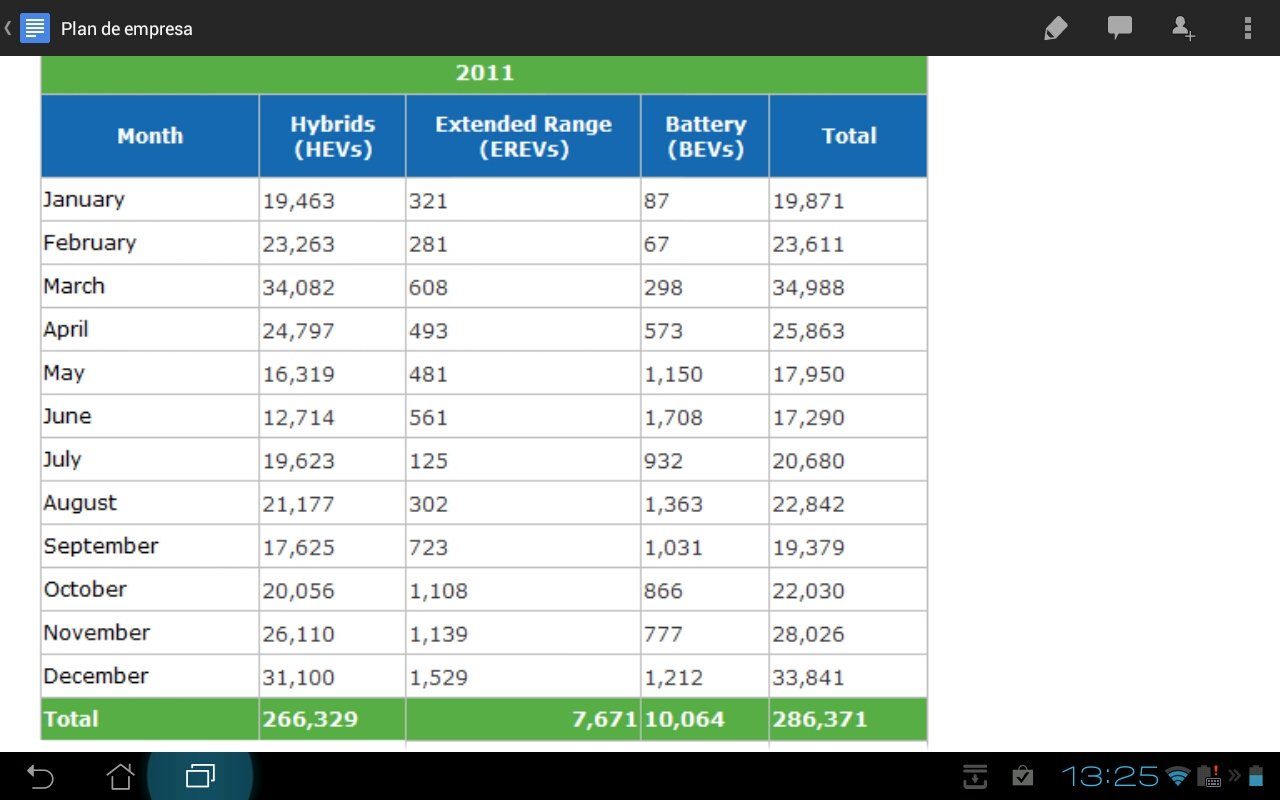
Task: Tap the green 2011 table title row
Action: pyautogui.click(x=484, y=73)
